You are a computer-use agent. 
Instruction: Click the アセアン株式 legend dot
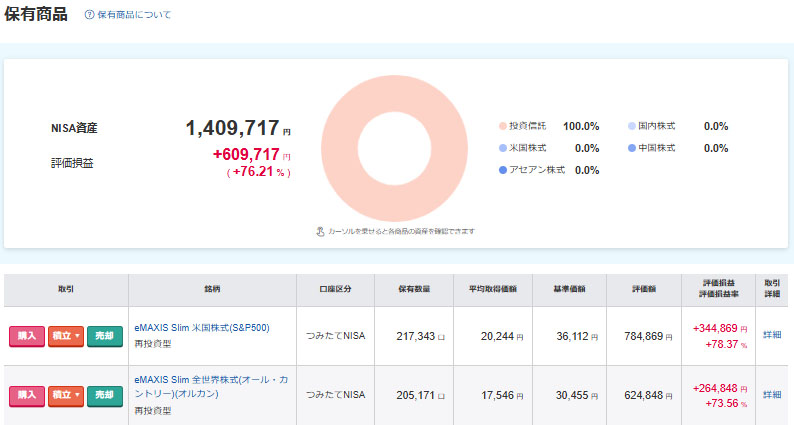pos(502,170)
